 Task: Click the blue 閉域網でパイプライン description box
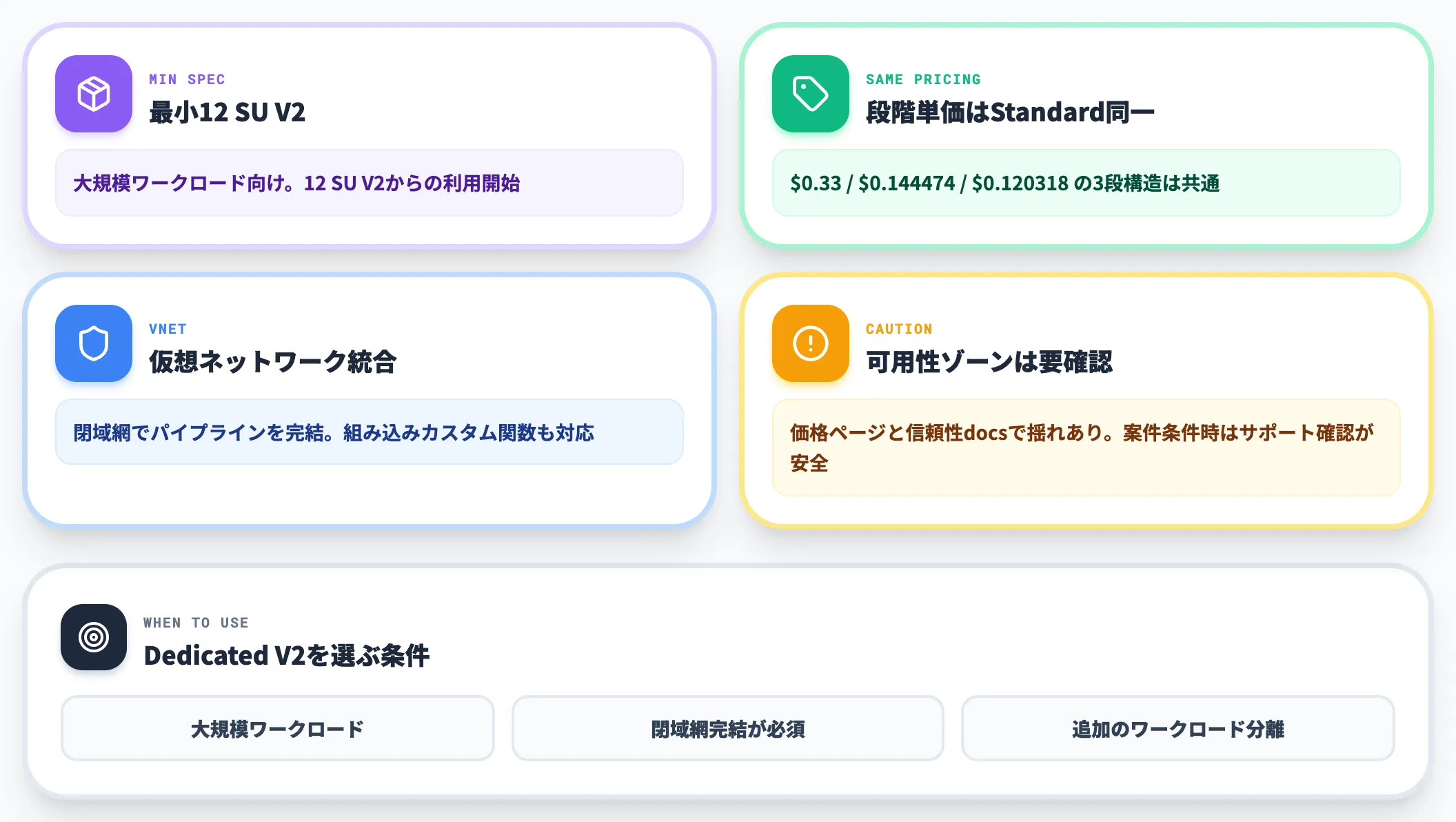coord(370,432)
